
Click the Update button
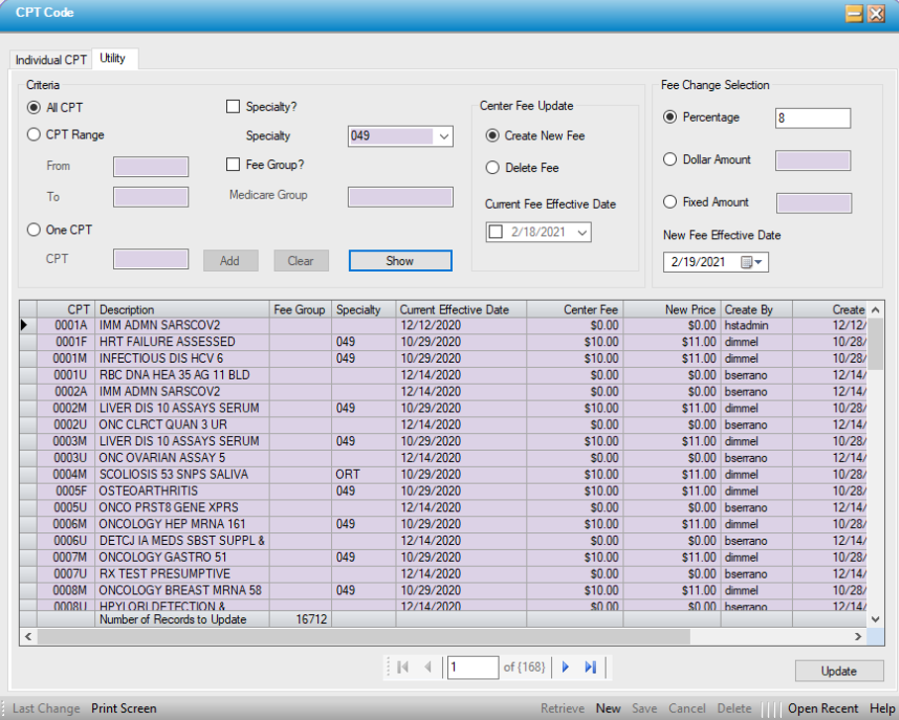[x=839, y=671]
